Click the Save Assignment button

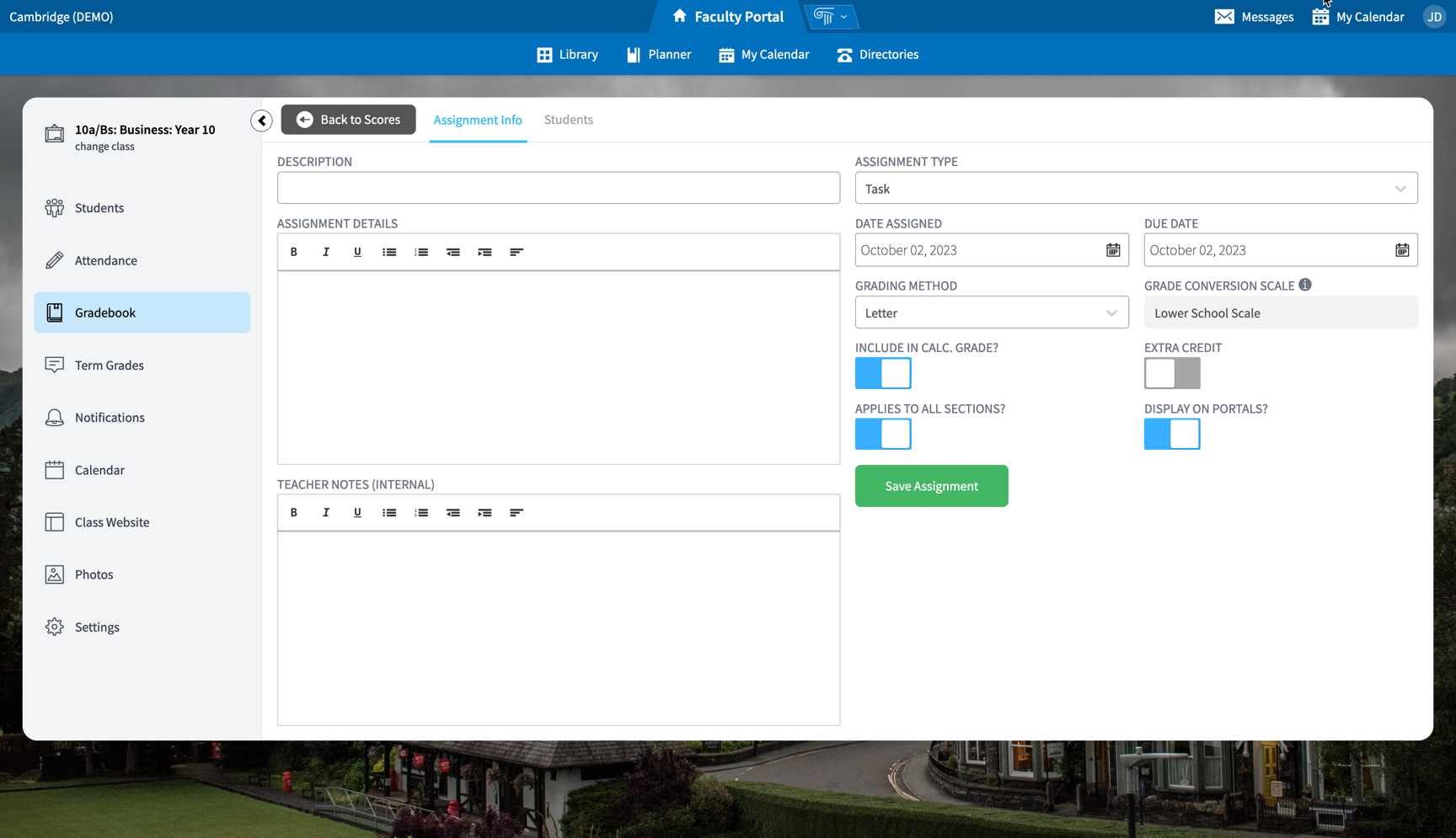pyautogui.click(x=931, y=486)
